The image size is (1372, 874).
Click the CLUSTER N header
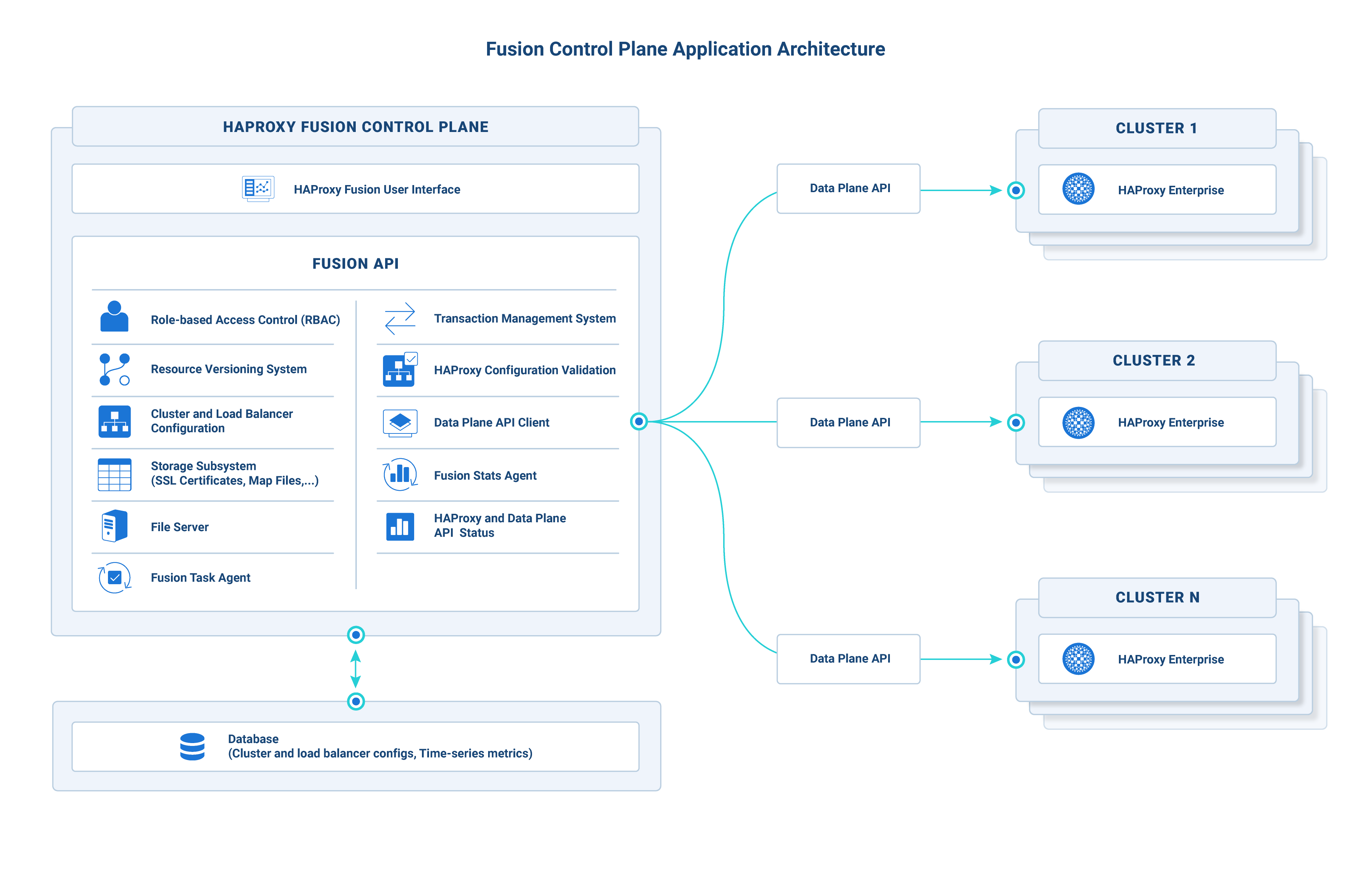pyautogui.click(x=1157, y=597)
